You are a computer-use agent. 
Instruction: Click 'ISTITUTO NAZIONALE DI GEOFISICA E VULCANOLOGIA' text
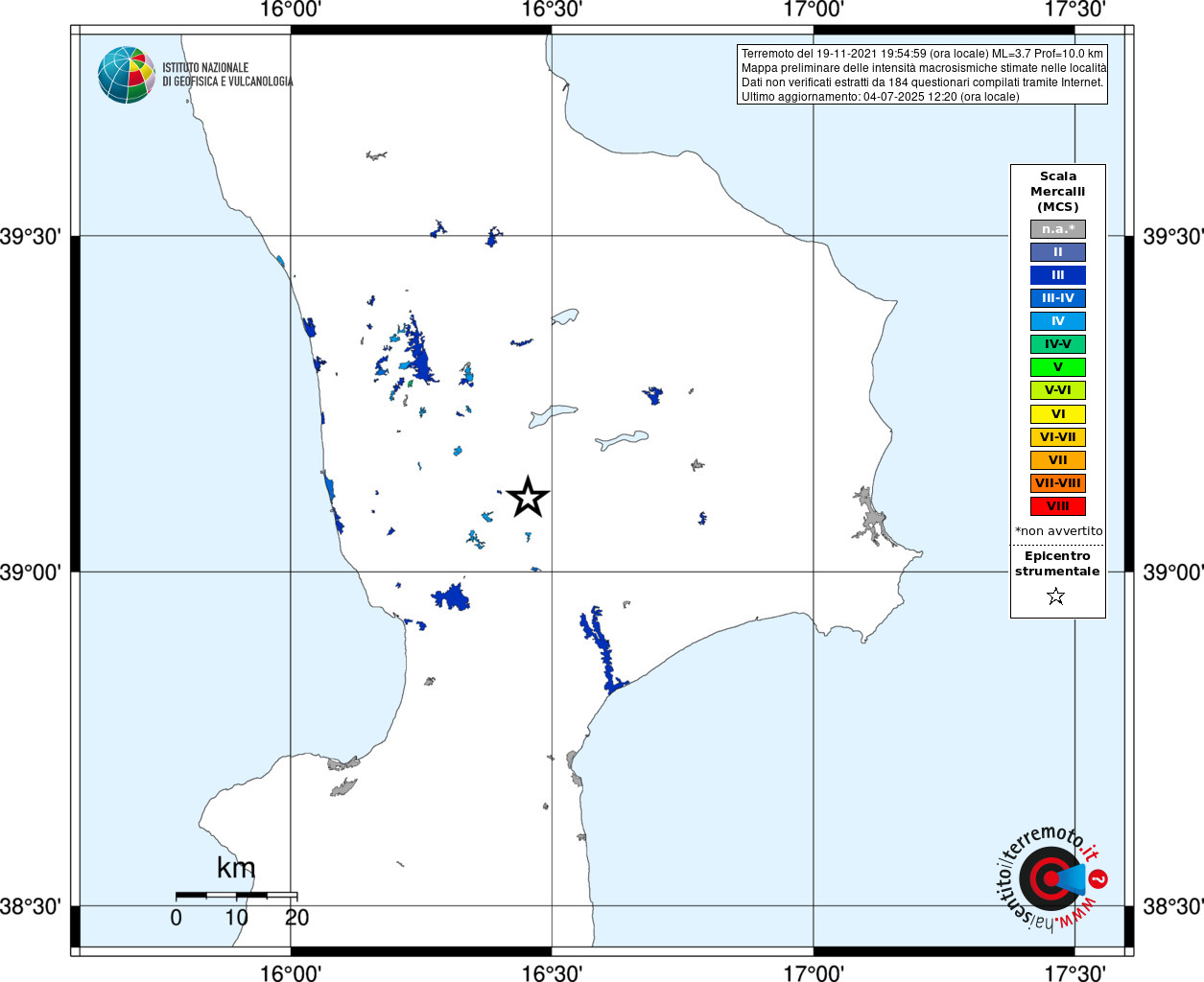point(227,75)
